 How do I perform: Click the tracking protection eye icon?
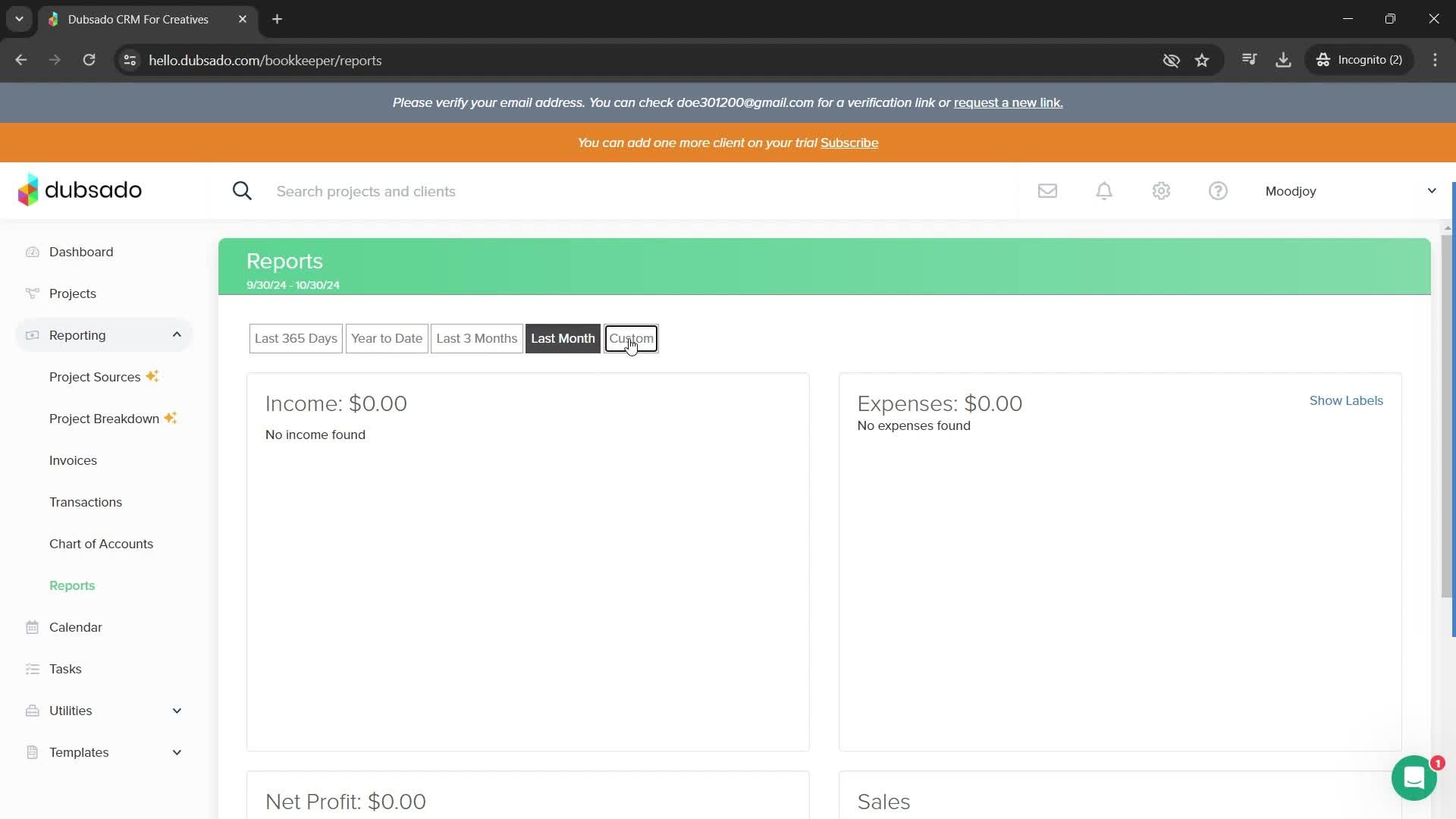pyautogui.click(x=1171, y=60)
